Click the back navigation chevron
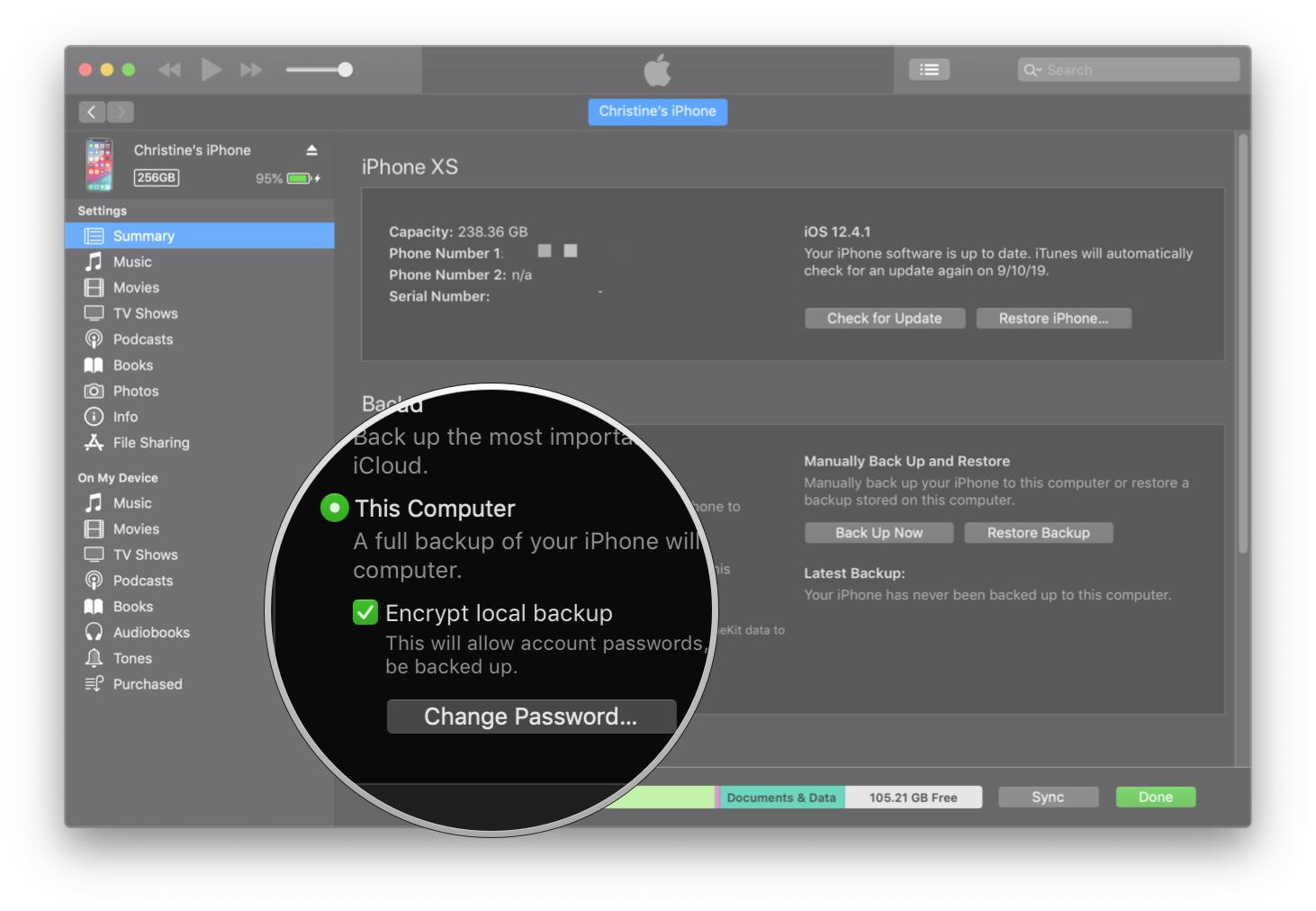1316x911 pixels. pos(92,112)
